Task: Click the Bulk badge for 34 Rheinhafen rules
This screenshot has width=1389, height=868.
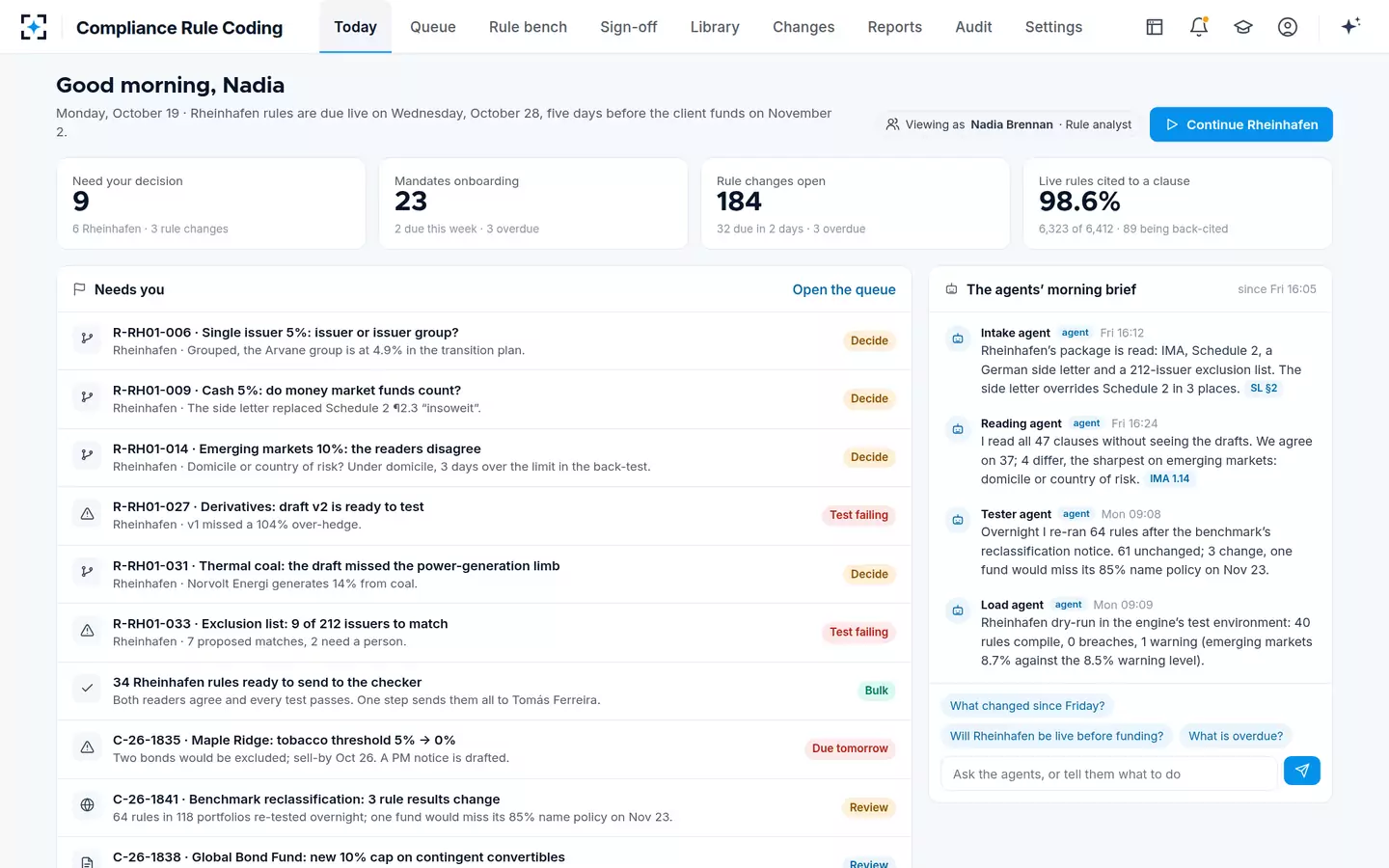Action: (877, 691)
